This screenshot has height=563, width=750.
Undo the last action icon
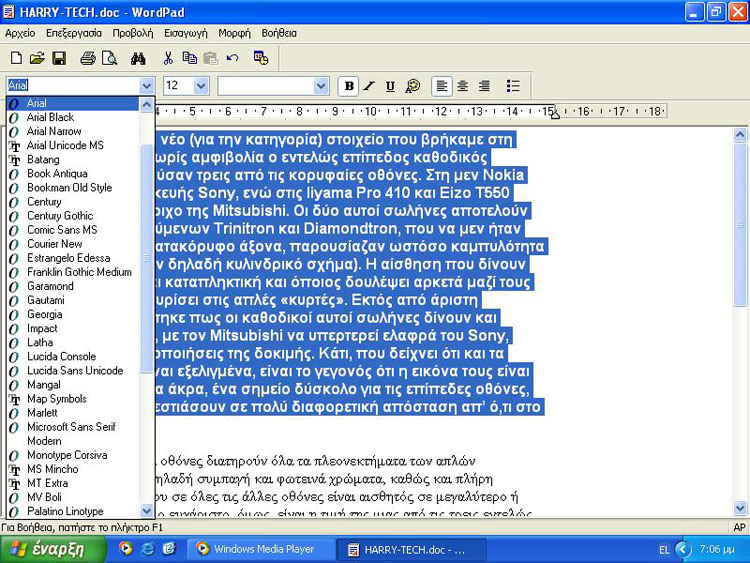tap(232, 58)
